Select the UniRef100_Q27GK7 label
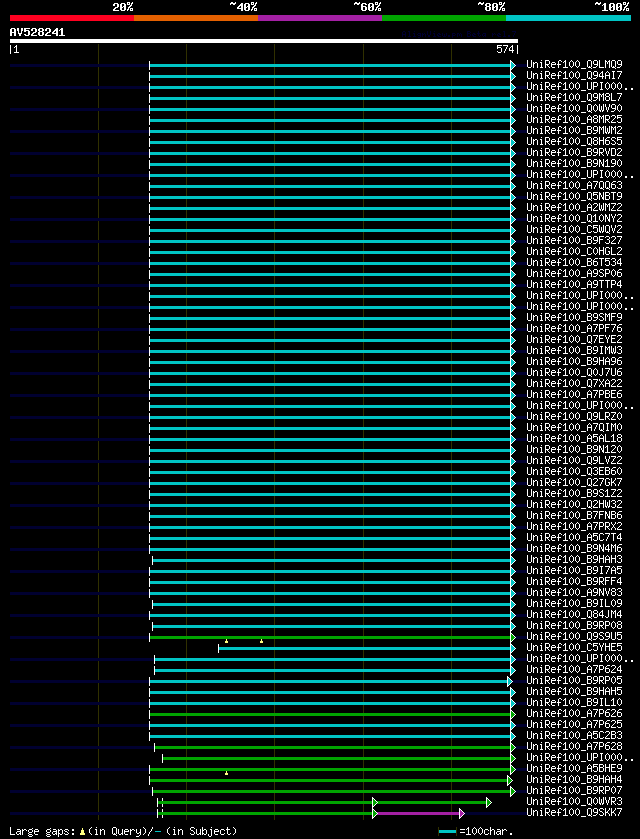Viewport: 640px width, 839px height. click(x=574, y=482)
